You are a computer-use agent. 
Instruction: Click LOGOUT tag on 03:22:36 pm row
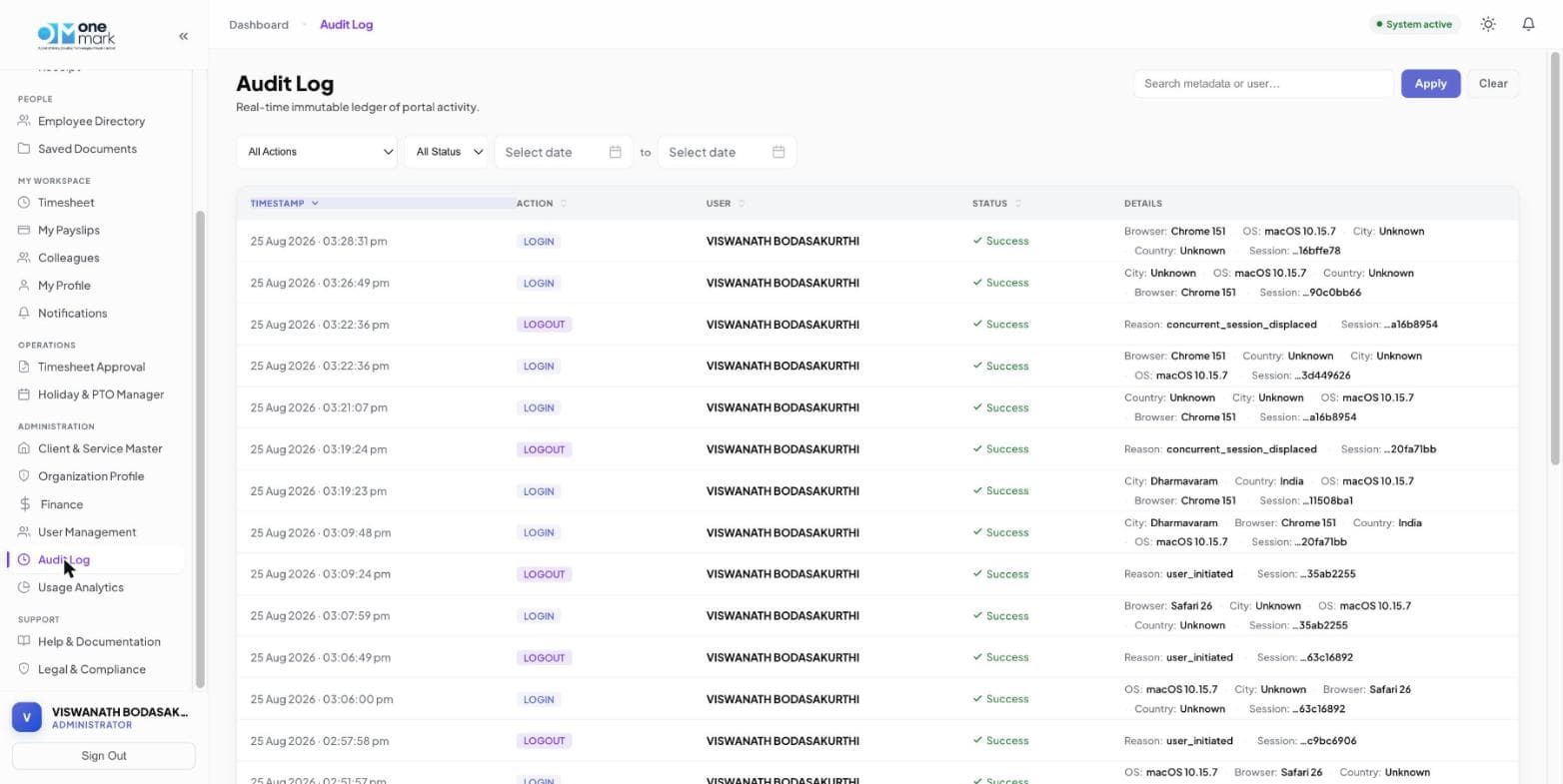click(x=545, y=325)
